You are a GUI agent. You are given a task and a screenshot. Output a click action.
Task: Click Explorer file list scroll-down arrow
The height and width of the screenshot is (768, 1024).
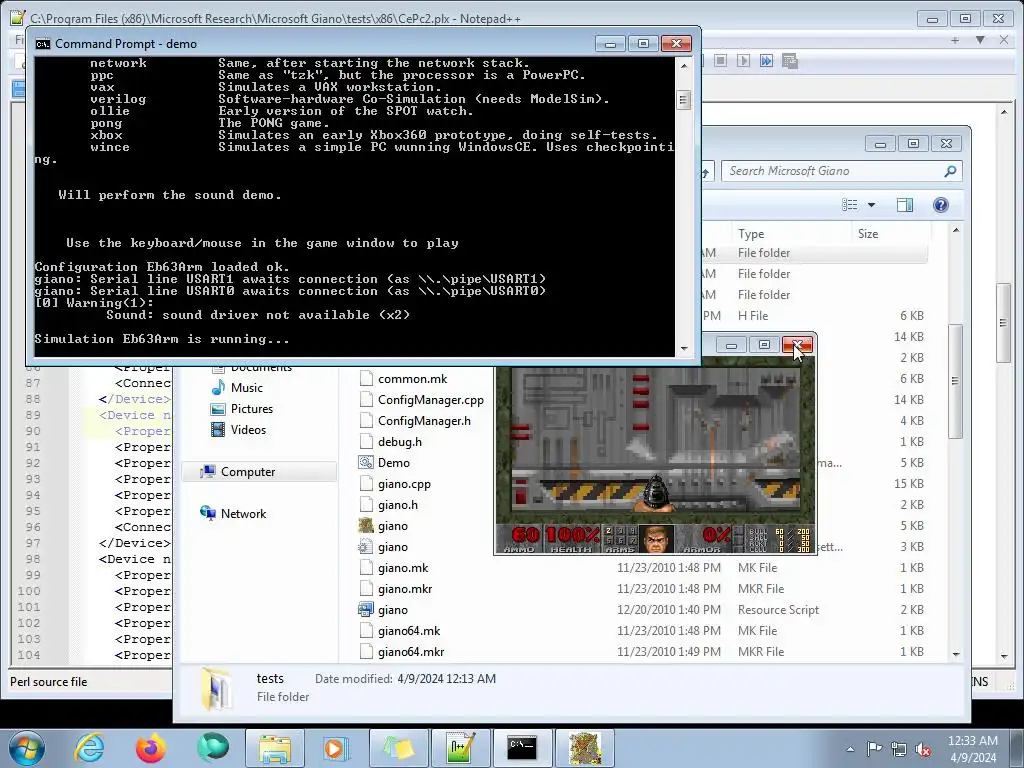coord(956,654)
